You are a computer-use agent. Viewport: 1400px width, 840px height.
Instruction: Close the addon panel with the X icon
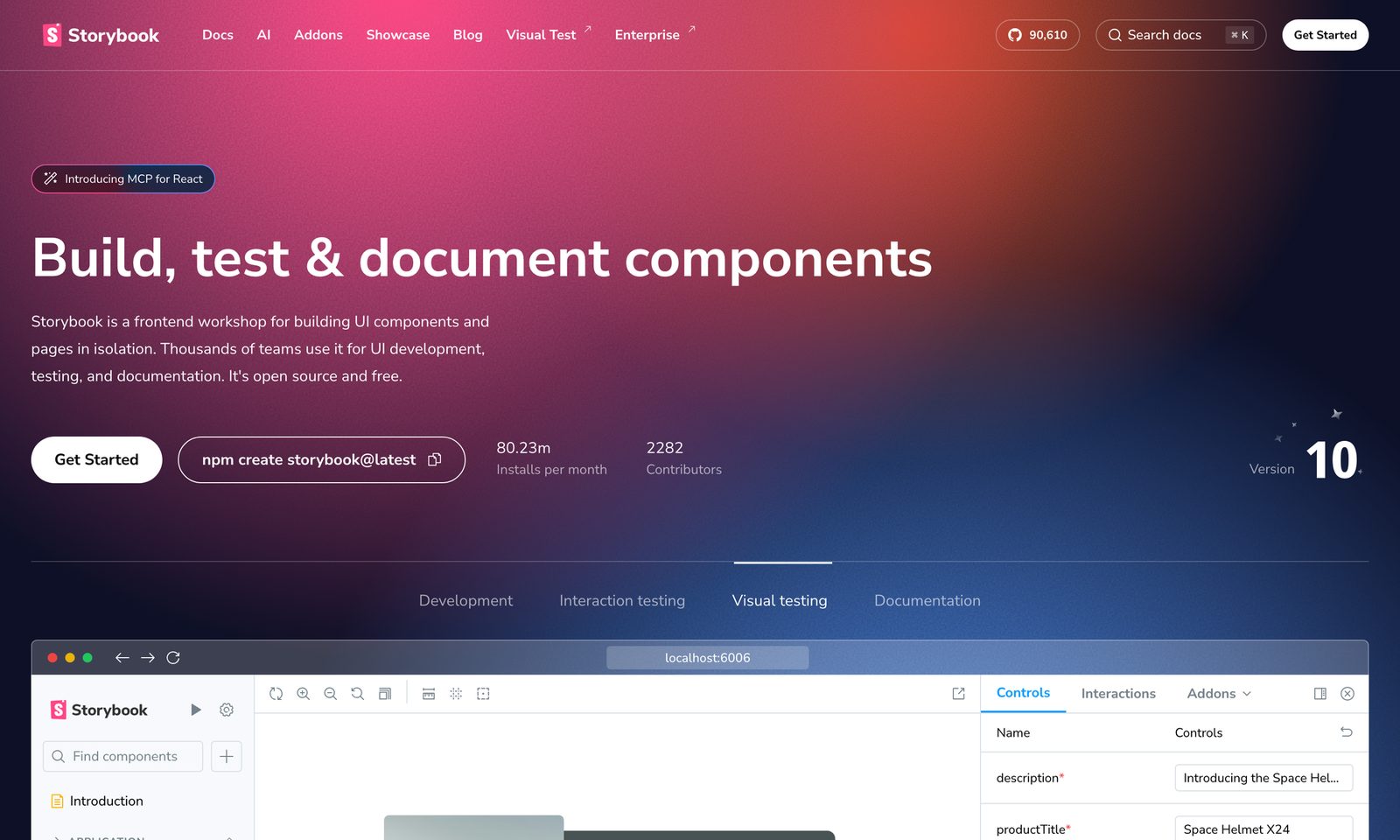pos(1347,694)
